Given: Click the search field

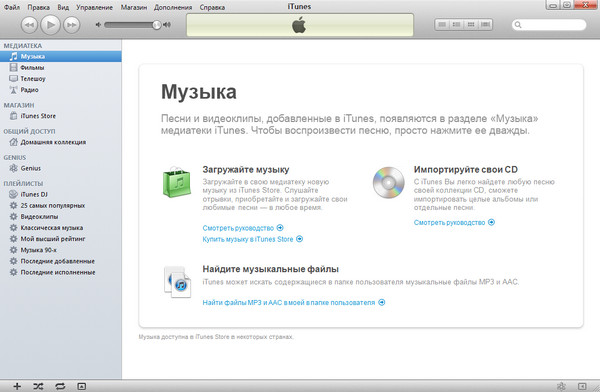Looking at the screenshot, I should [x=549, y=25].
